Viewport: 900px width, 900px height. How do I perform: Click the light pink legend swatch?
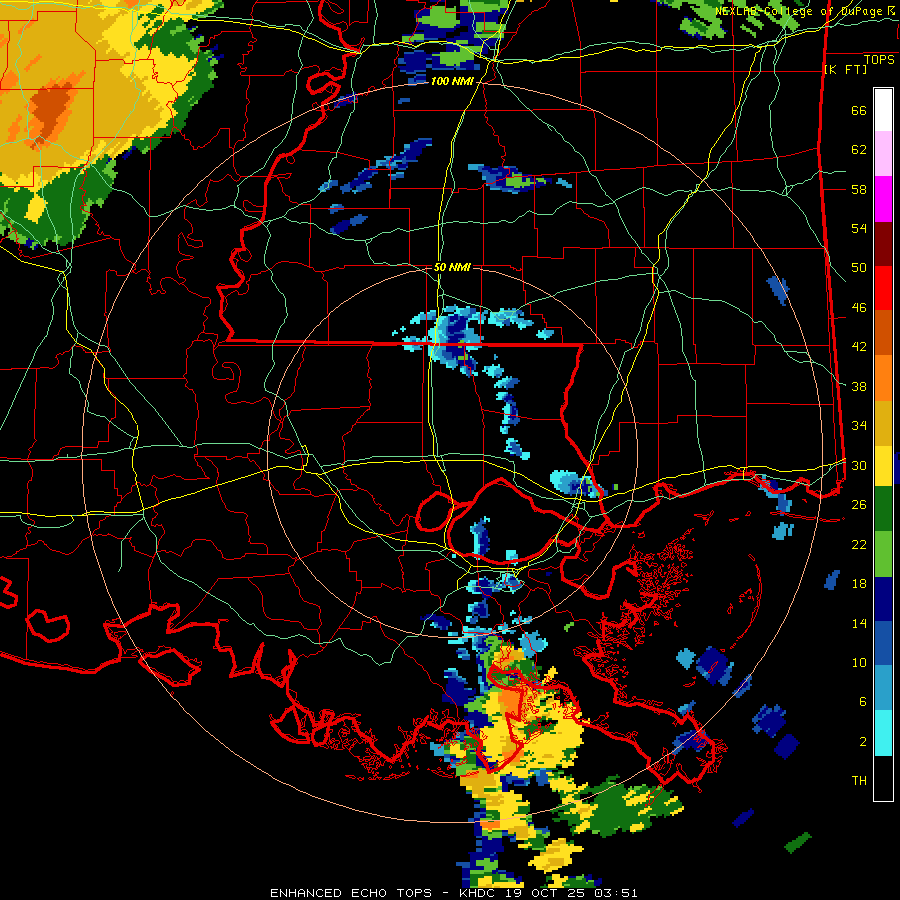pos(883,154)
